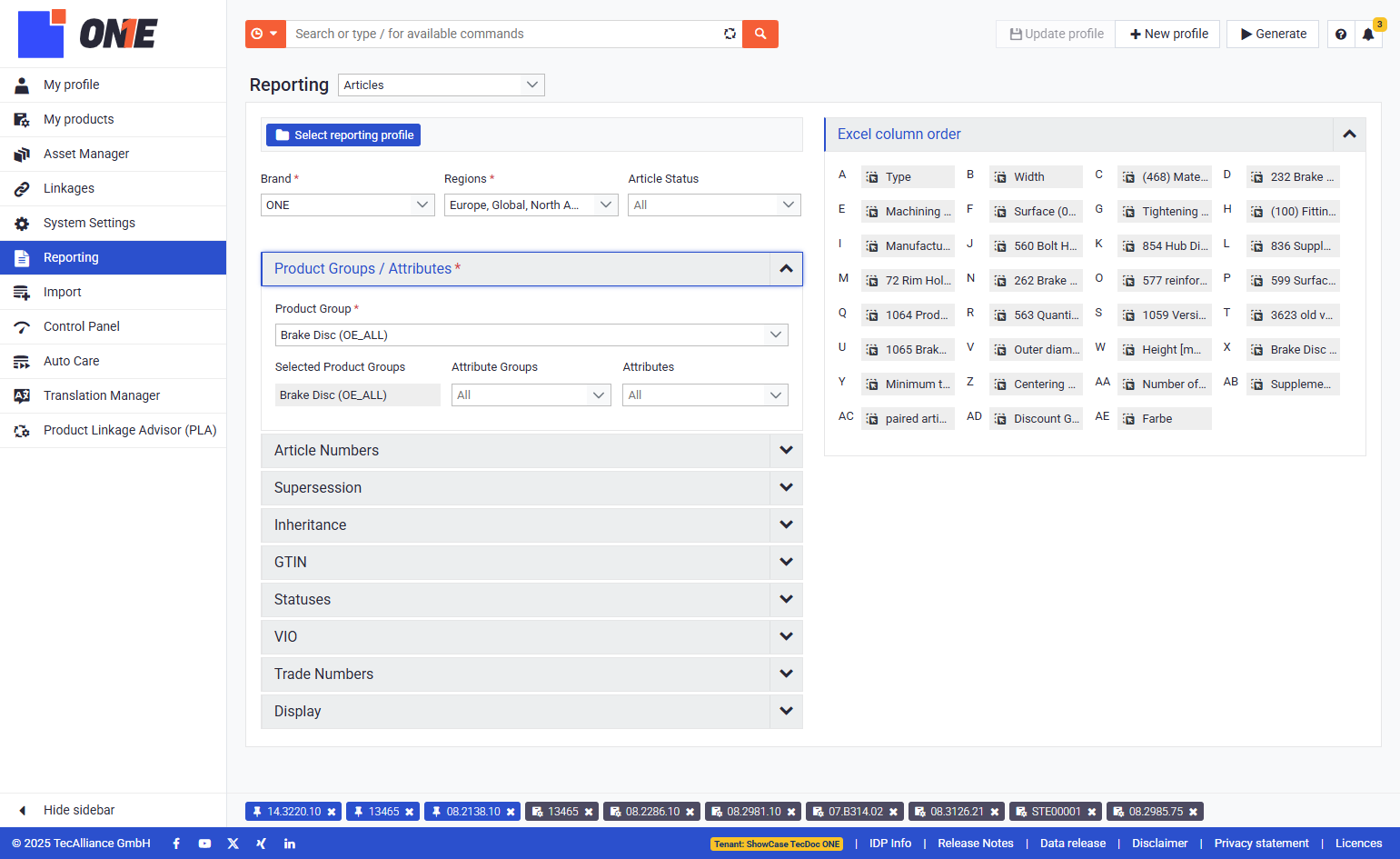Open the Article Status dropdown
Viewport: 1400px width, 859px height.
point(714,205)
